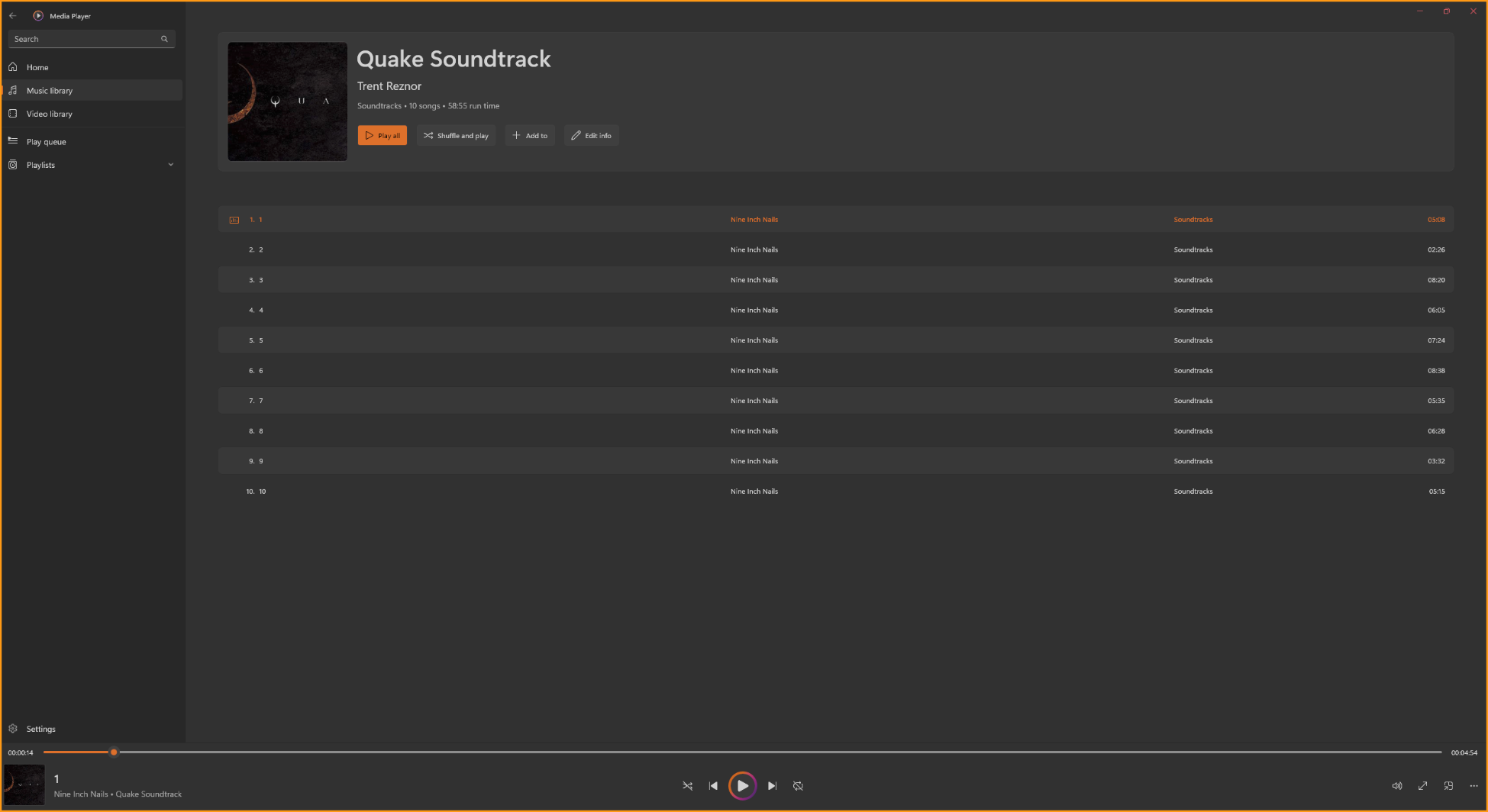1488x812 pixels.
Task: Click the now-playing artist and album text
Action: click(x=118, y=794)
